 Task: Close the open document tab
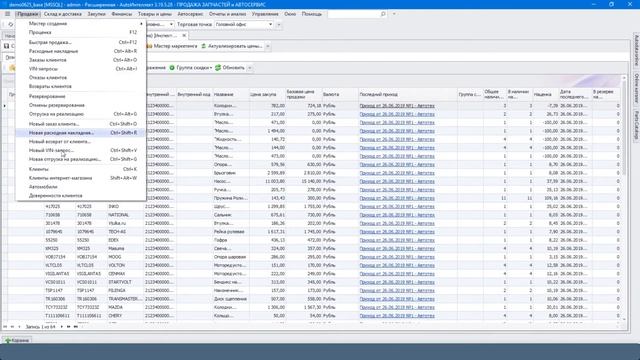(x=184, y=36)
